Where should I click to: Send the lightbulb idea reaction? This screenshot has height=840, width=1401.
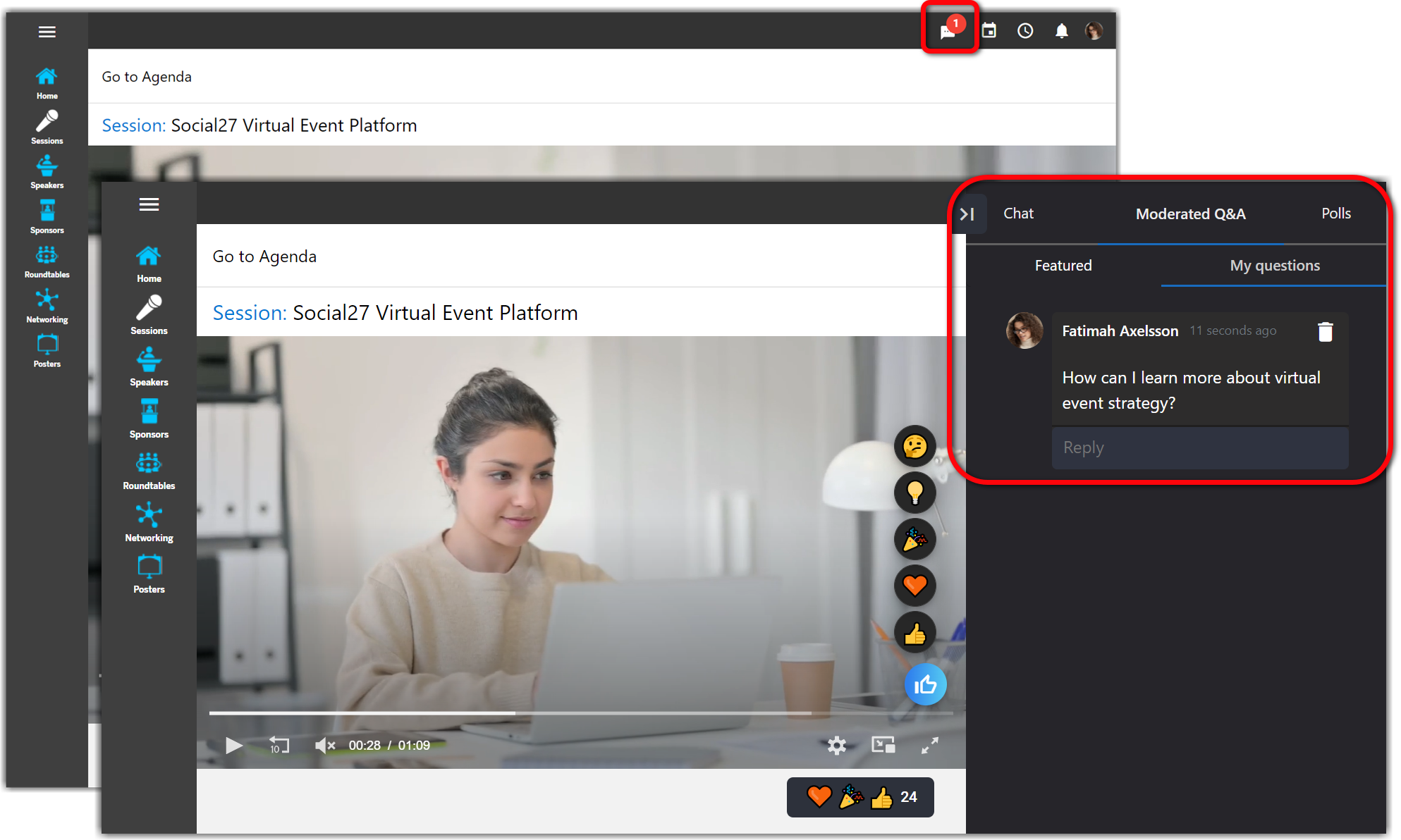tap(914, 493)
